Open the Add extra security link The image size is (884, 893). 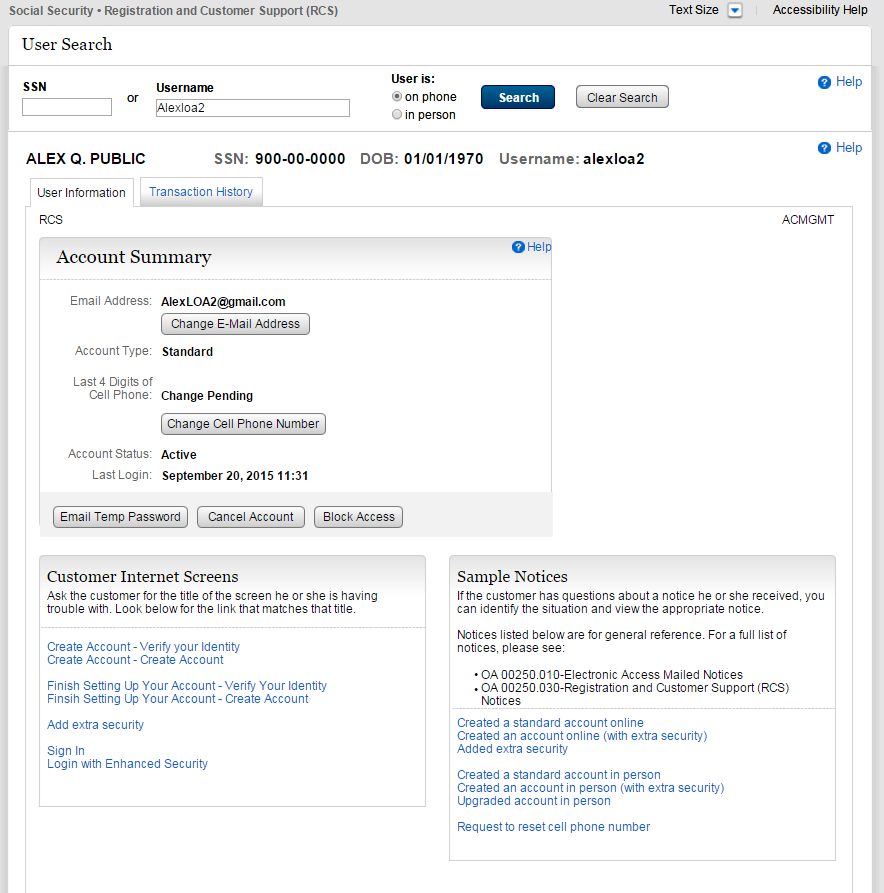pos(95,725)
